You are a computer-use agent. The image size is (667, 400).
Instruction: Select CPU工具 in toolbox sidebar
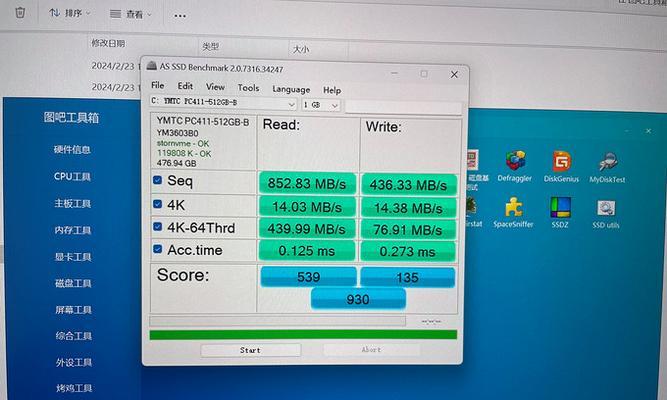72,177
